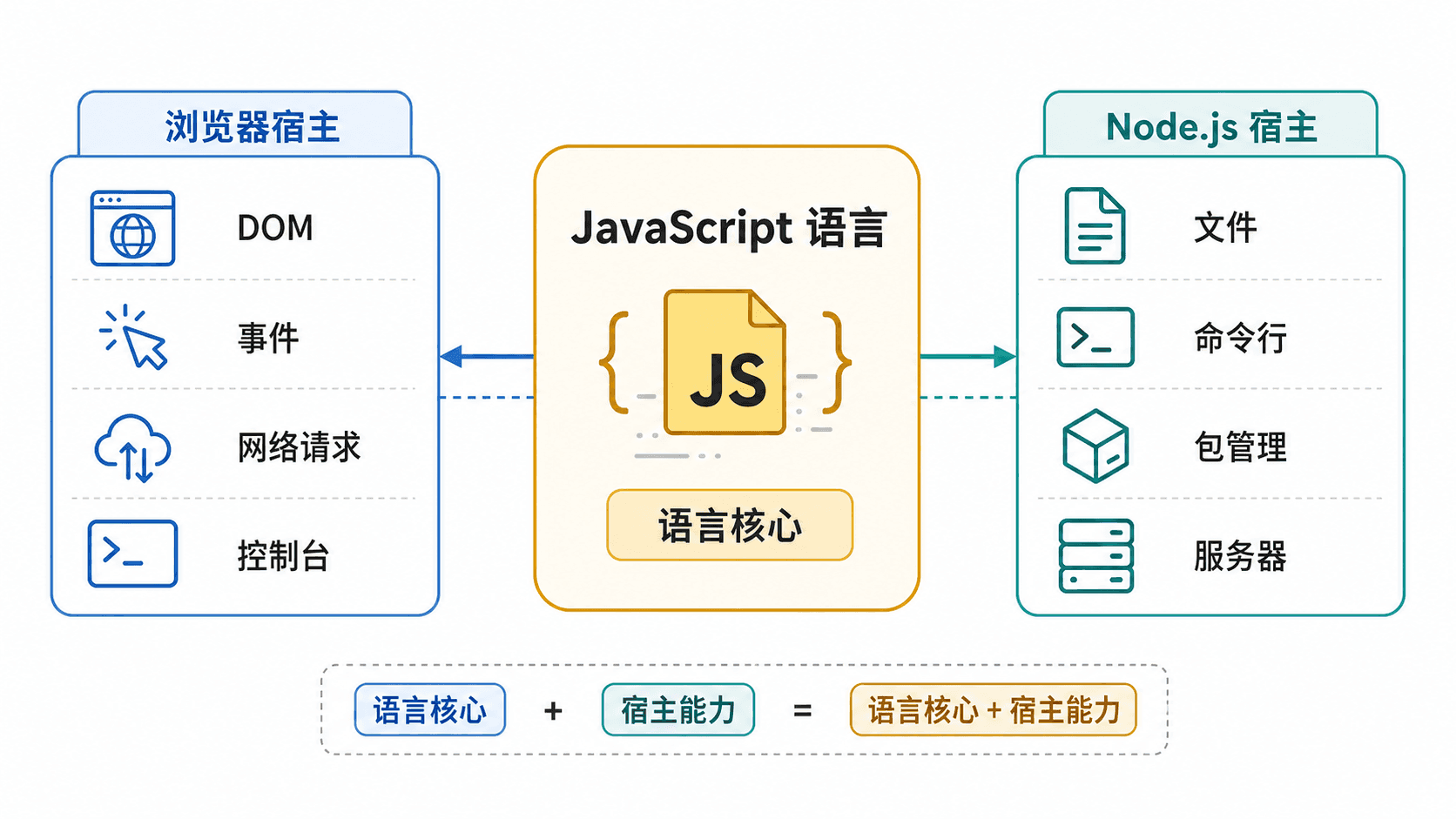
Task: Click the 包管理 label
Action: point(1240,447)
